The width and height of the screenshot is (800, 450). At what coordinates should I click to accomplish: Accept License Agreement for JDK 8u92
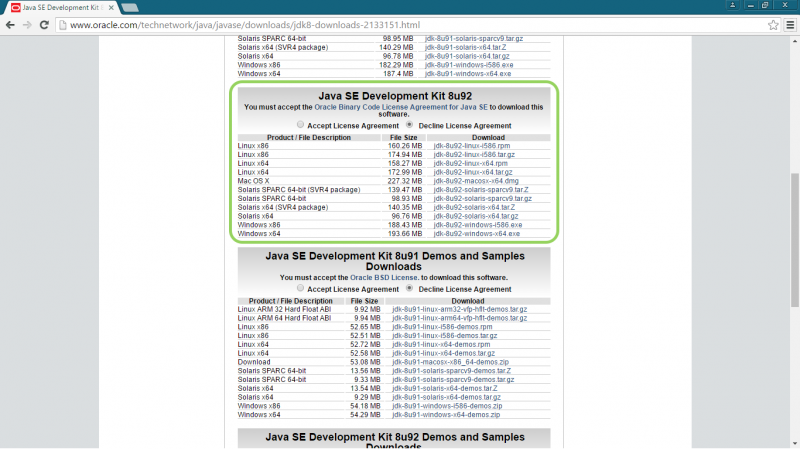(x=300, y=125)
